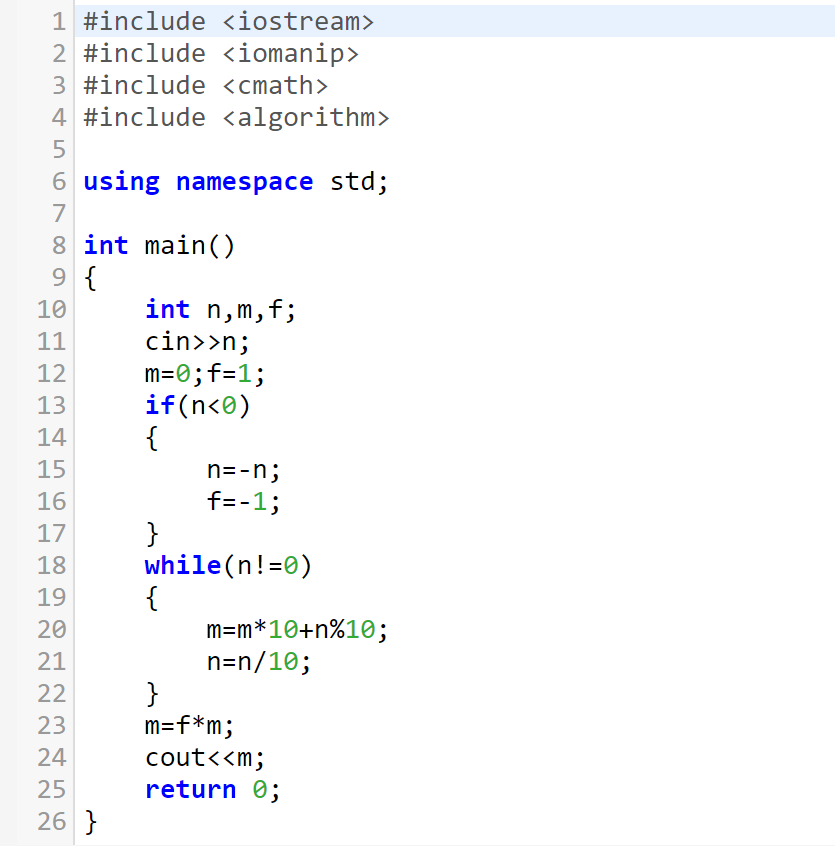Click line number 24 in the gutter

coord(52,758)
